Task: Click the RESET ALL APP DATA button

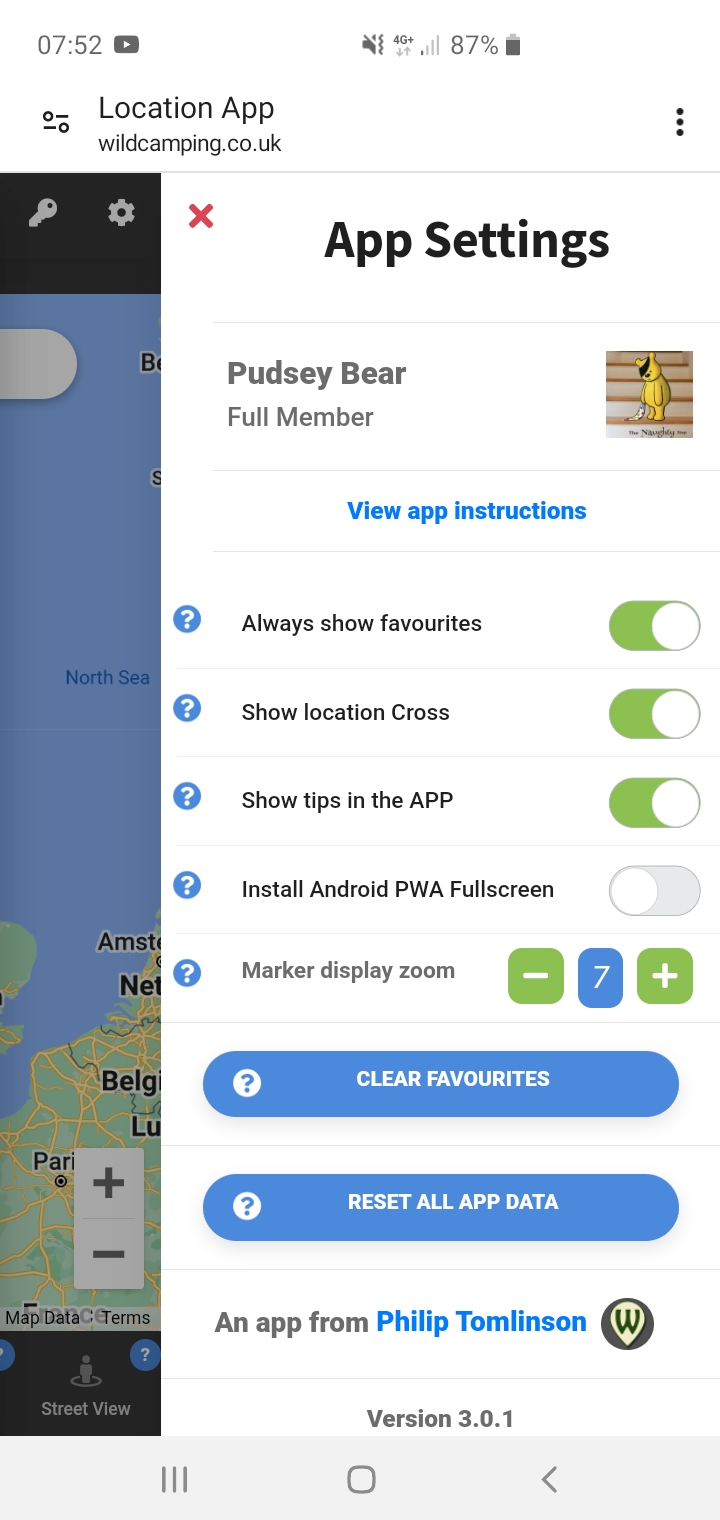Action: coord(441,1207)
